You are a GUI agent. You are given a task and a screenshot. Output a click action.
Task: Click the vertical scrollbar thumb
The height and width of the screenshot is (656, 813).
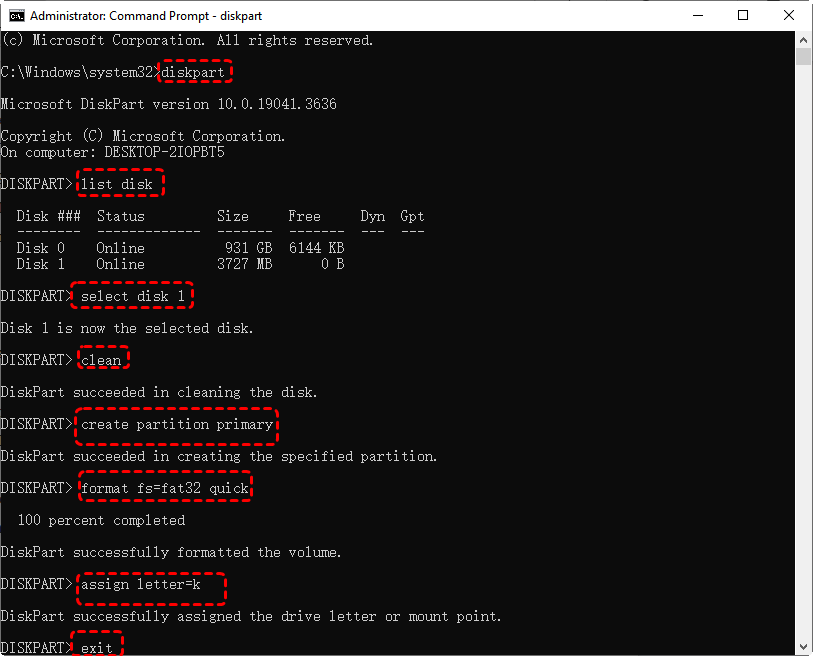(804, 56)
